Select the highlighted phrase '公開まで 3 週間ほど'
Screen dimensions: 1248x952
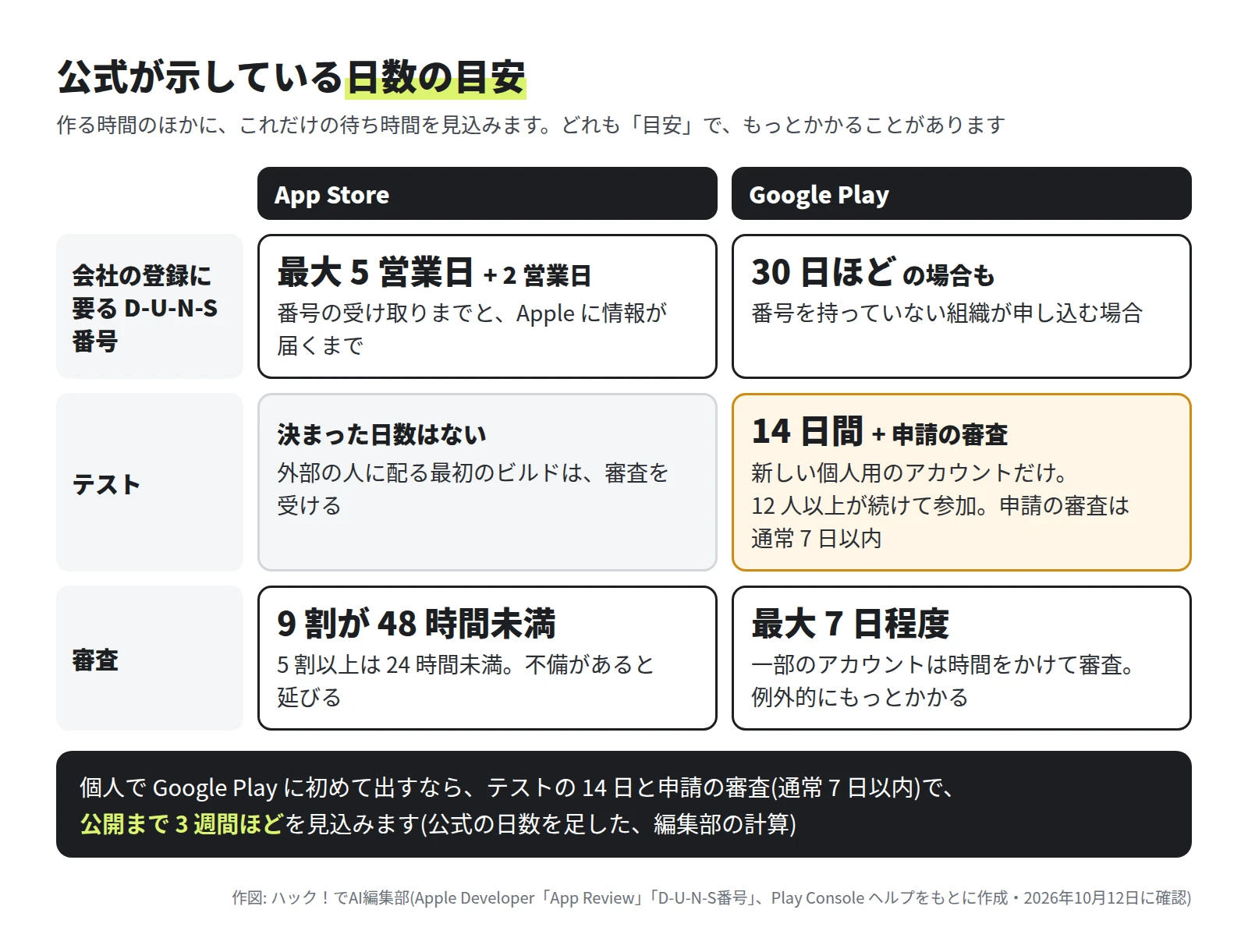[182, 824]
